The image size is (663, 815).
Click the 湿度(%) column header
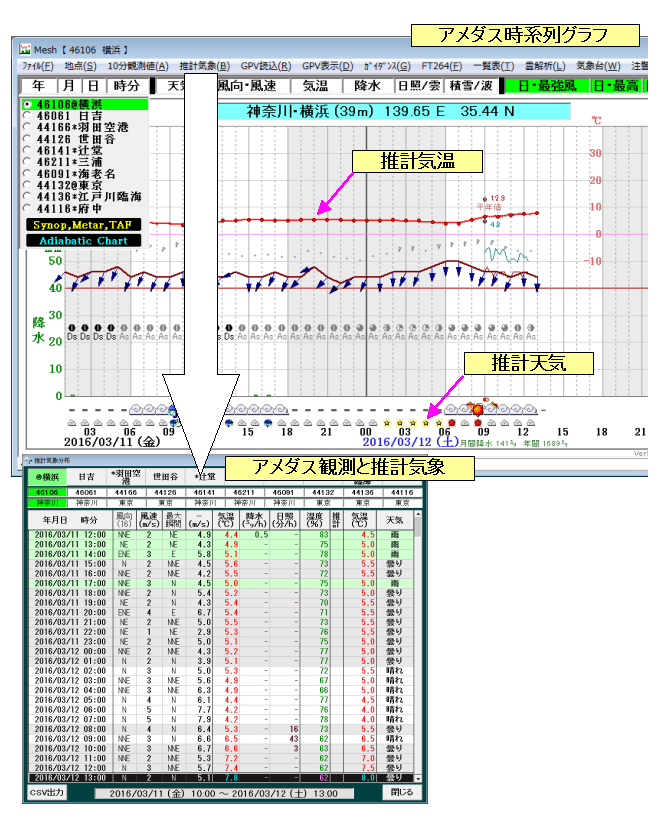tap(315, 520)
